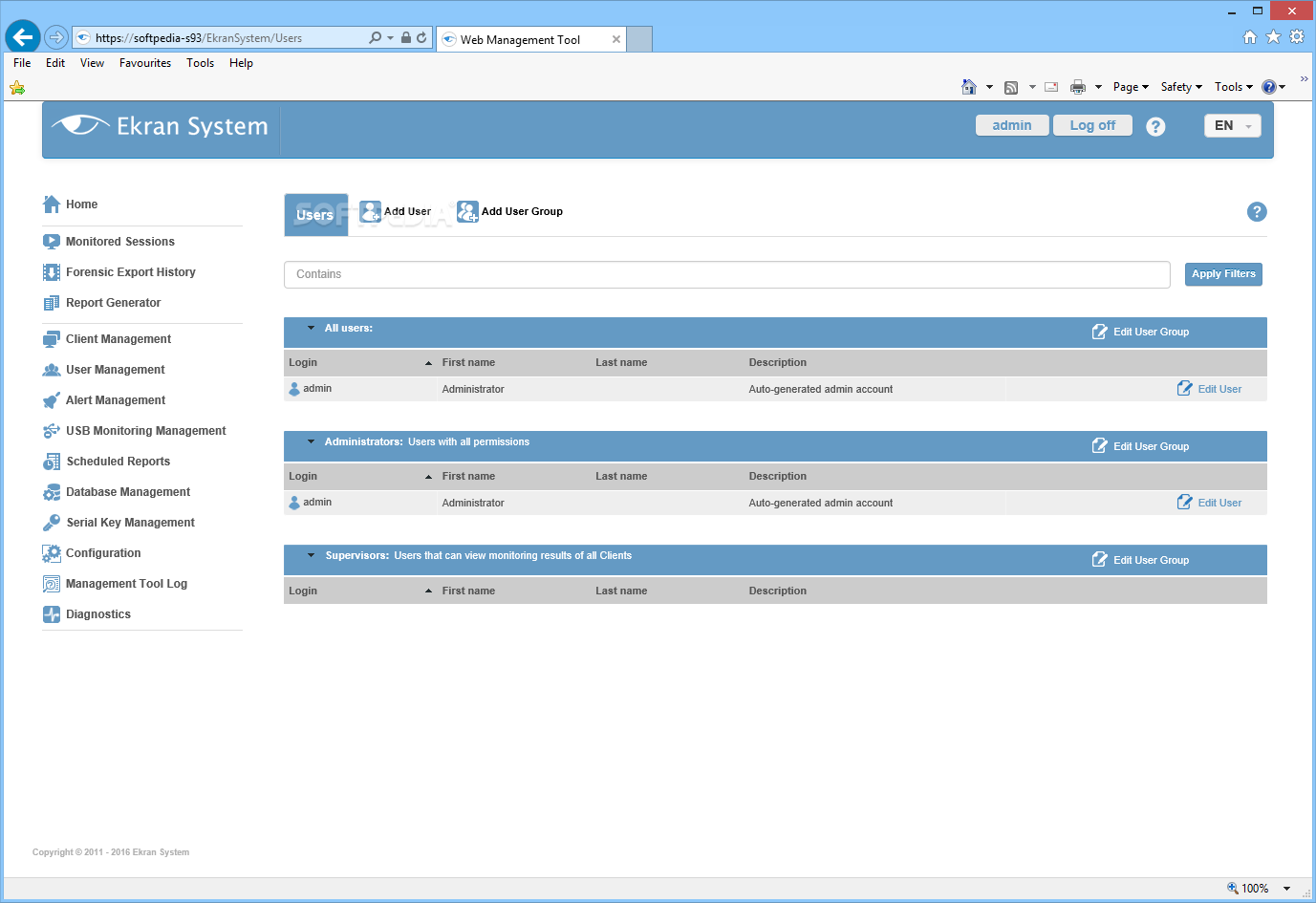Click the Add User Group icon
Image resolution: width=1316 pixels, height=903 pixels.
tap(467, 211)
